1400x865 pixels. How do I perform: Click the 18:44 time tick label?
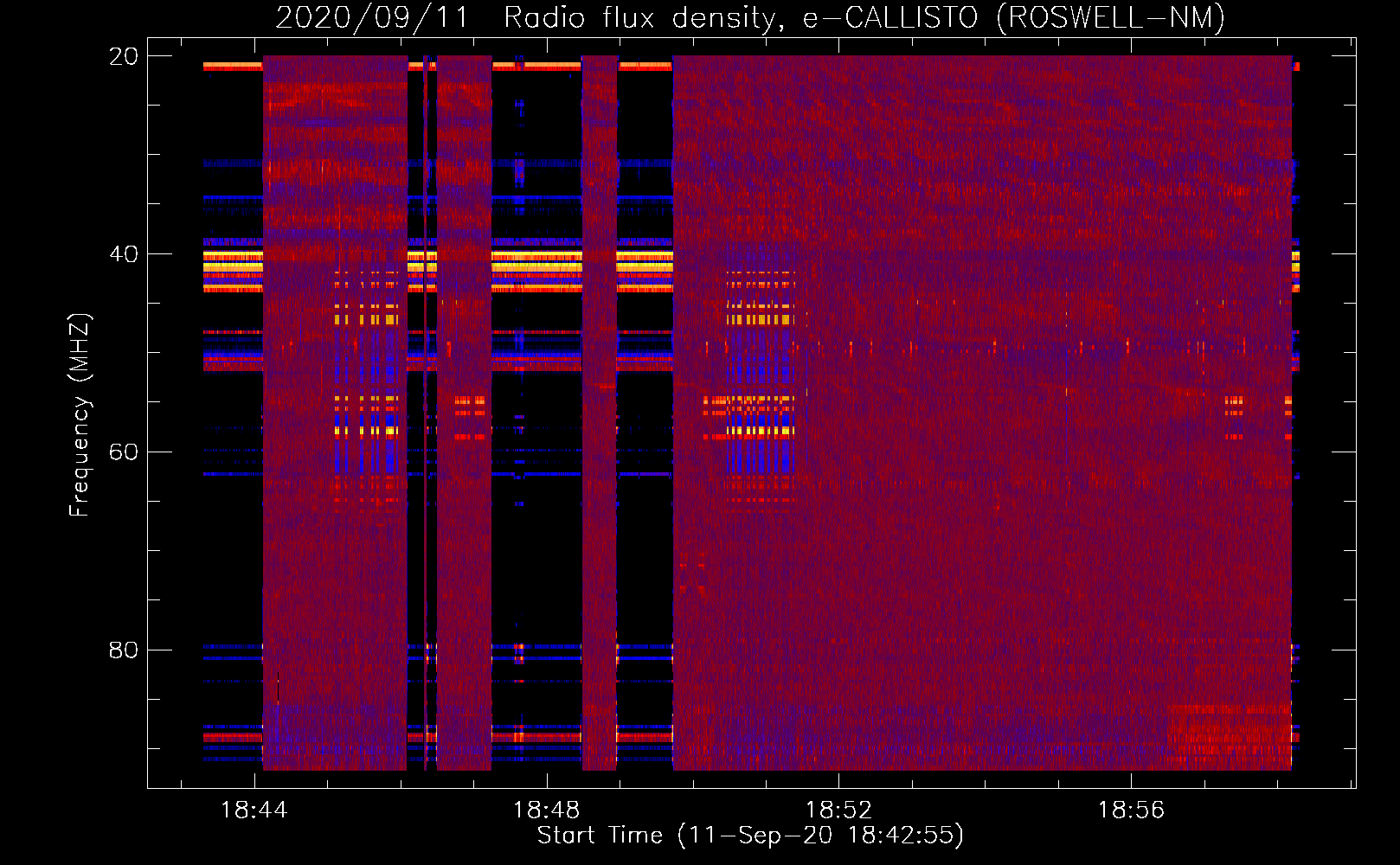coord(254,811)
